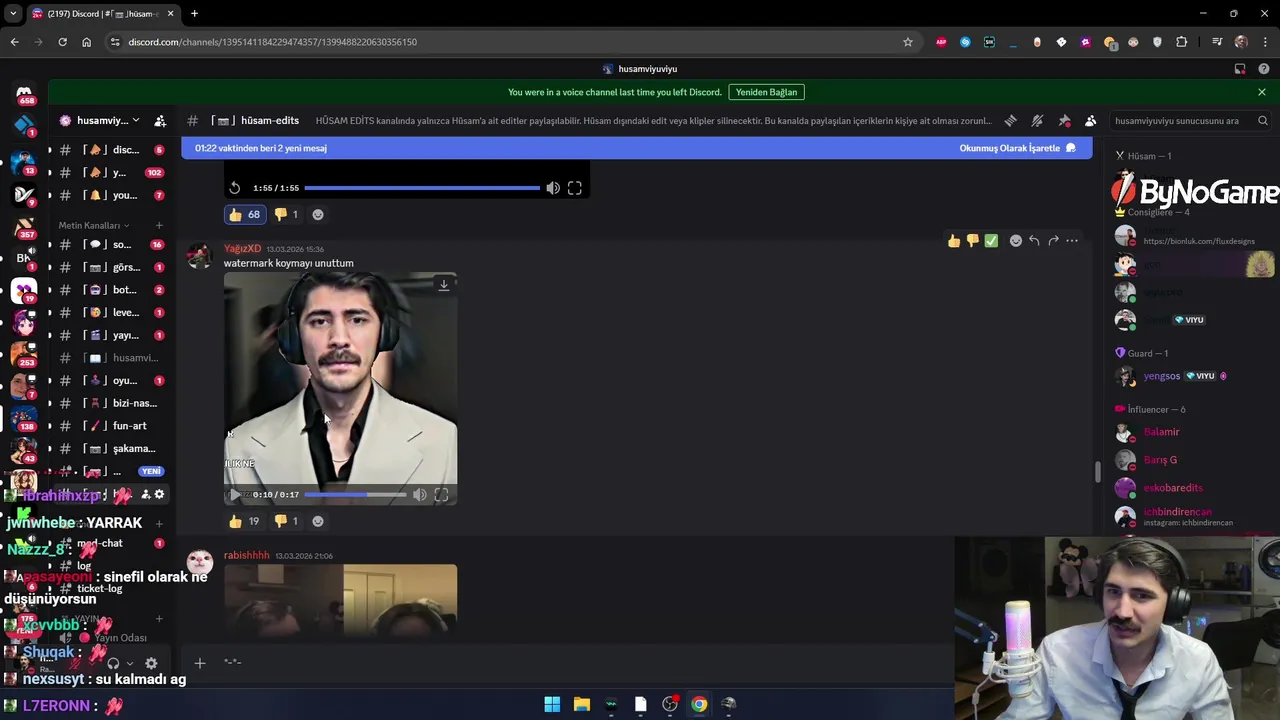Mute the 1:55 video volume

553,188
